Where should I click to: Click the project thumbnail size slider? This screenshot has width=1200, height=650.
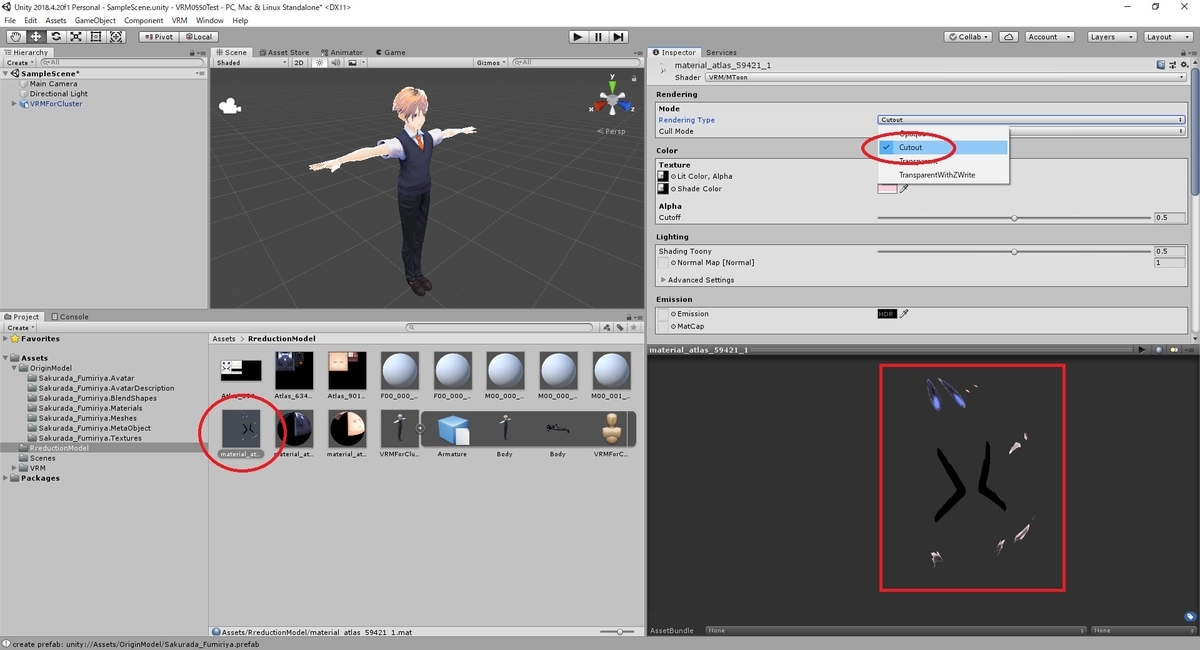pos(619,632)
